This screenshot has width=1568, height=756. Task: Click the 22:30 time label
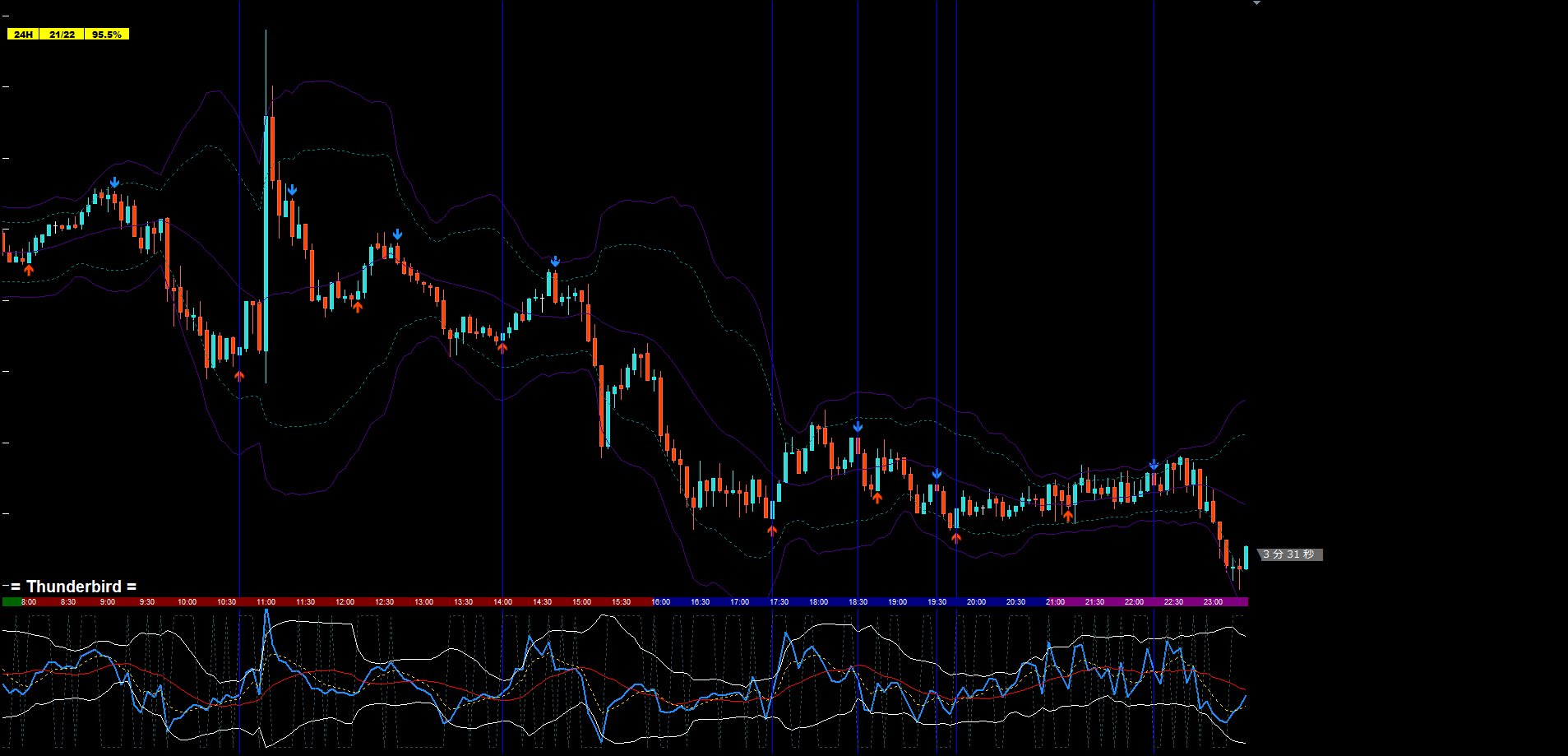(x=1173, y=602)
